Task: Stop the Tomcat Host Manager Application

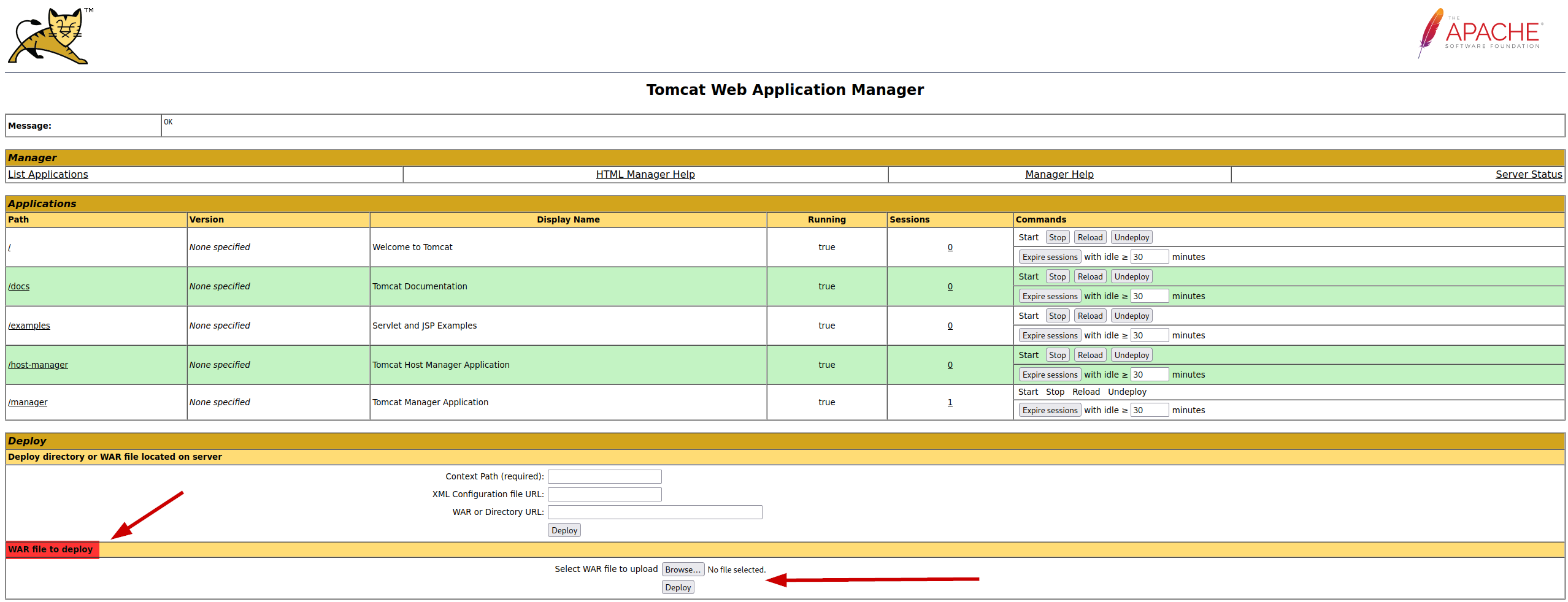Action: click(1058, 355)
